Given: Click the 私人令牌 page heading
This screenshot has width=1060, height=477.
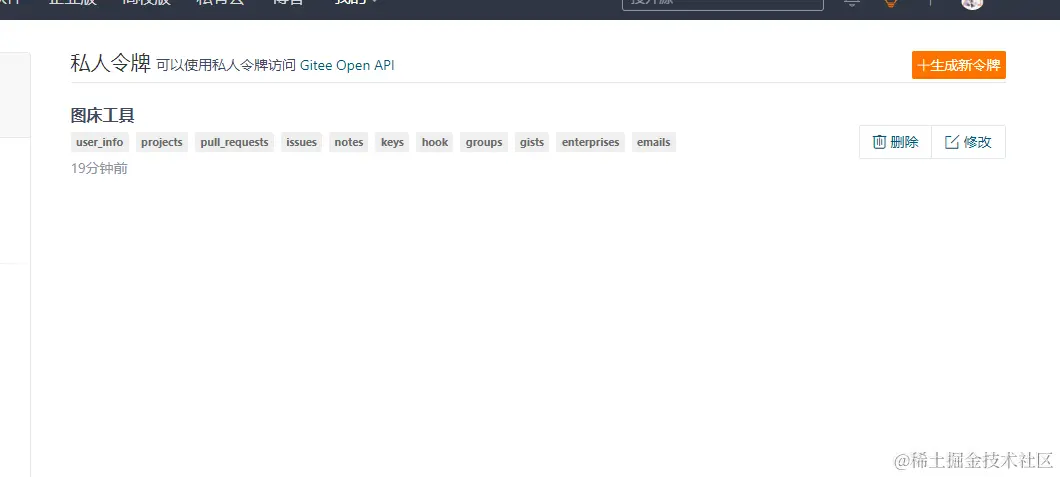Looking at the screenshot, I should point(110,64).
